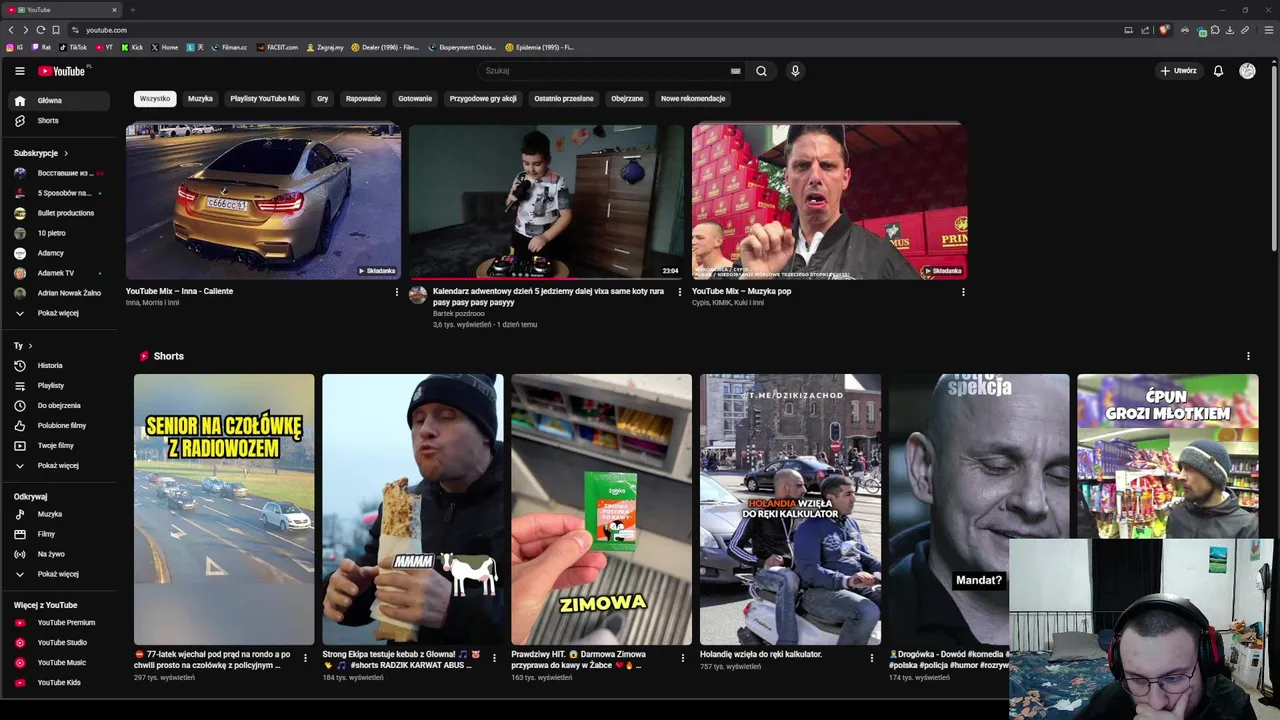Viewport: 1280px width, 720px height.
Task: Open Shorts shelf options menu
Action: click(x=1248, y=356)
